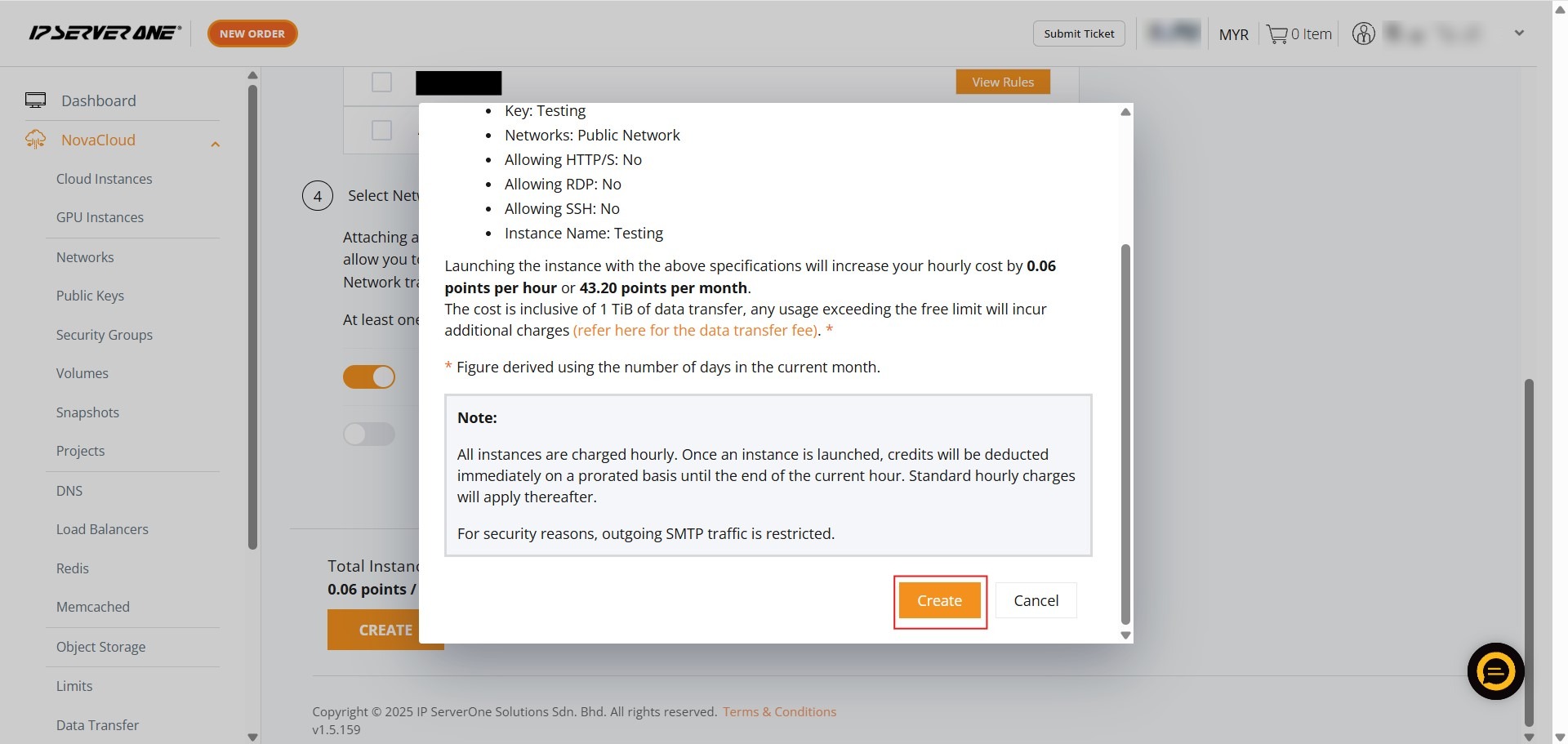Confirm with the Create button
Screen dimensions: 1568x744
point(939,601)
